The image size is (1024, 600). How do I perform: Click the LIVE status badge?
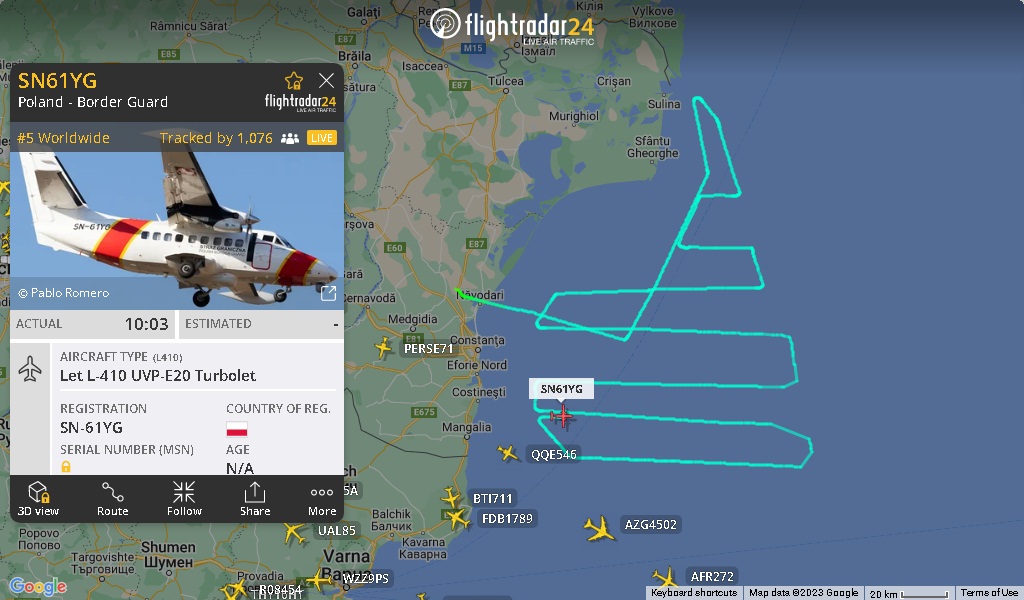click(x=321, y=138)
